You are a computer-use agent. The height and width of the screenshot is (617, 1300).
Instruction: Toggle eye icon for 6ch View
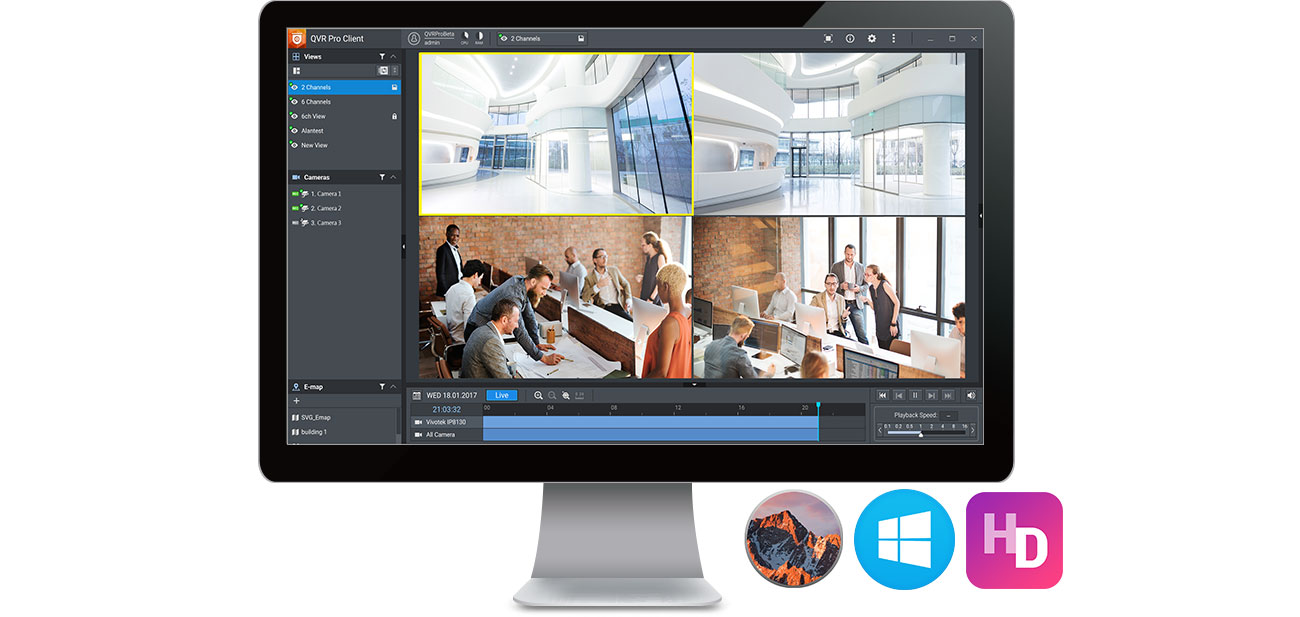click(295, 116)
